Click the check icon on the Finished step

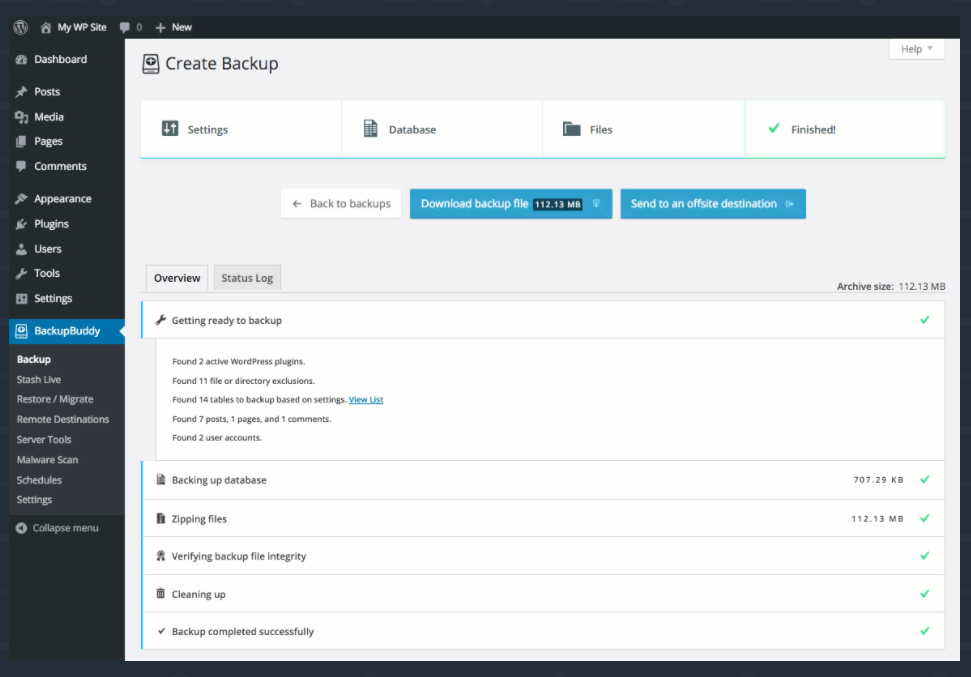tap(773, 129)
